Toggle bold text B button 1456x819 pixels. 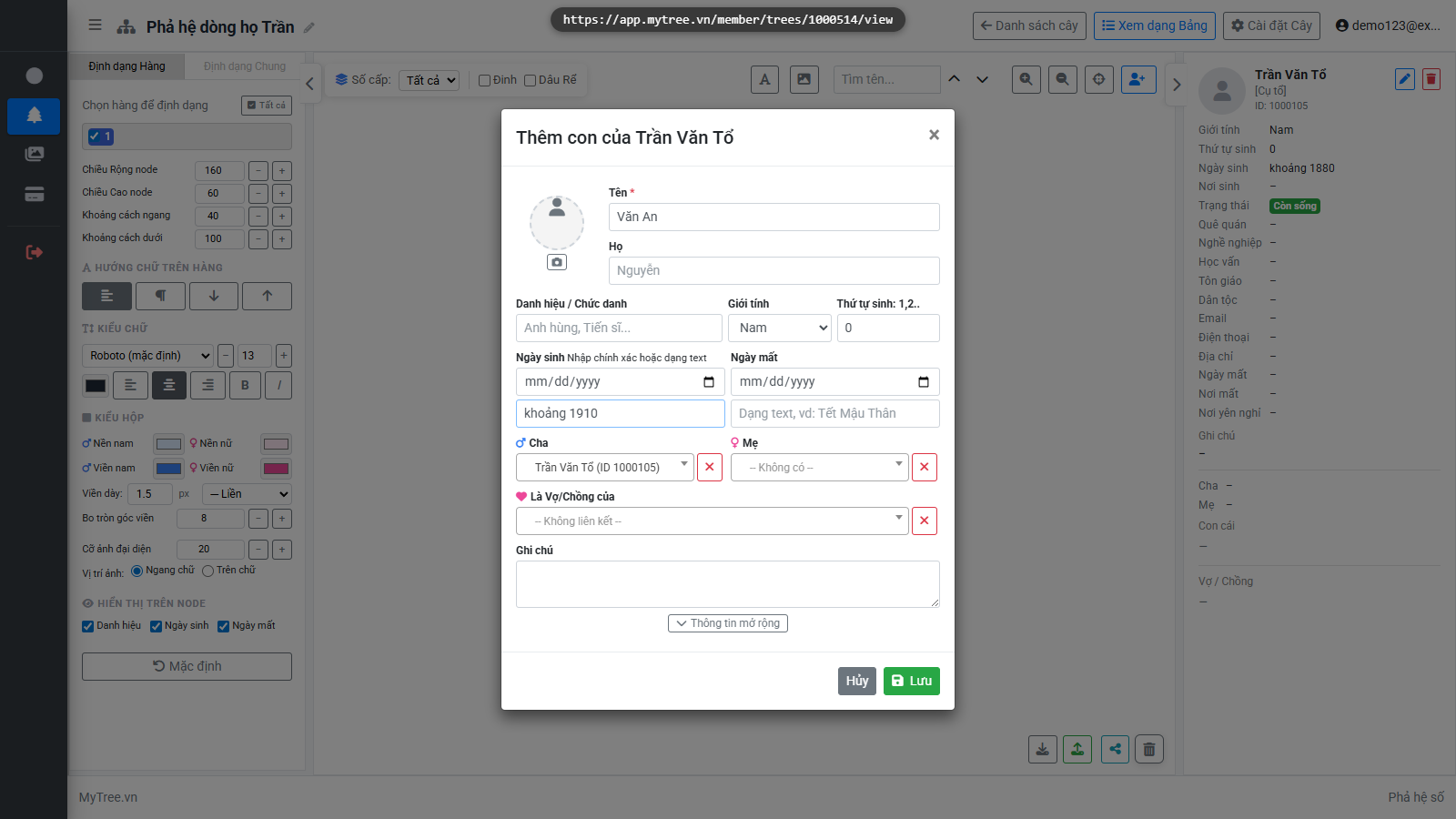click(245, 385)
